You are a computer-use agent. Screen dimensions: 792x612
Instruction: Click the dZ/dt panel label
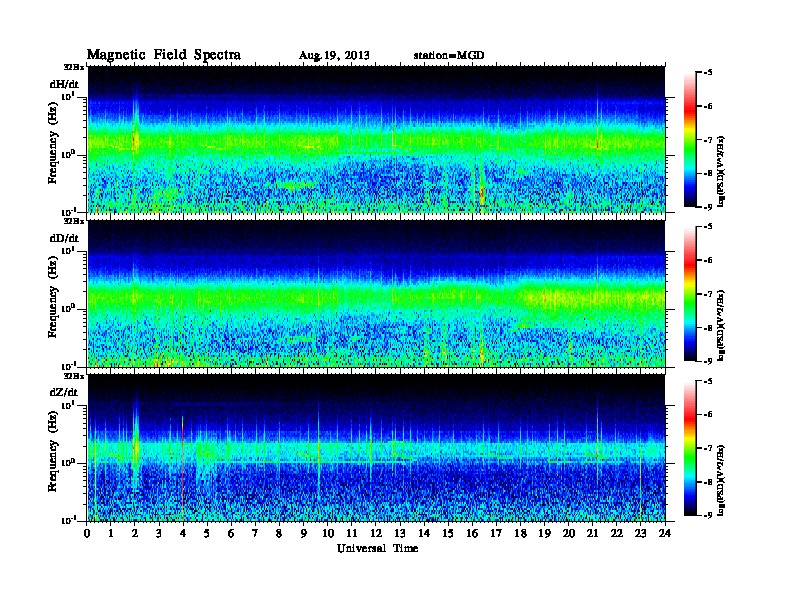coord(64,392)
